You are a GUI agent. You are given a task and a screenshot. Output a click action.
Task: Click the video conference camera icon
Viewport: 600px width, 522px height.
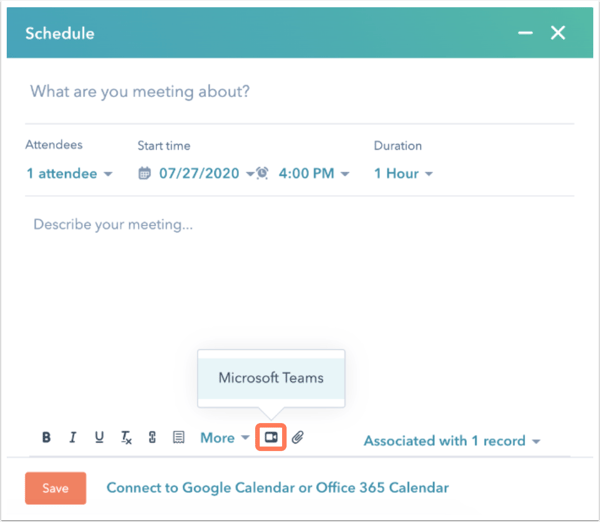coord(271,437)
